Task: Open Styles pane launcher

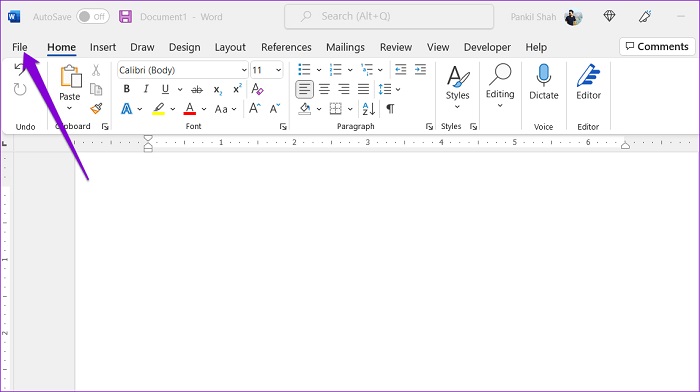Action: [473, 127]
